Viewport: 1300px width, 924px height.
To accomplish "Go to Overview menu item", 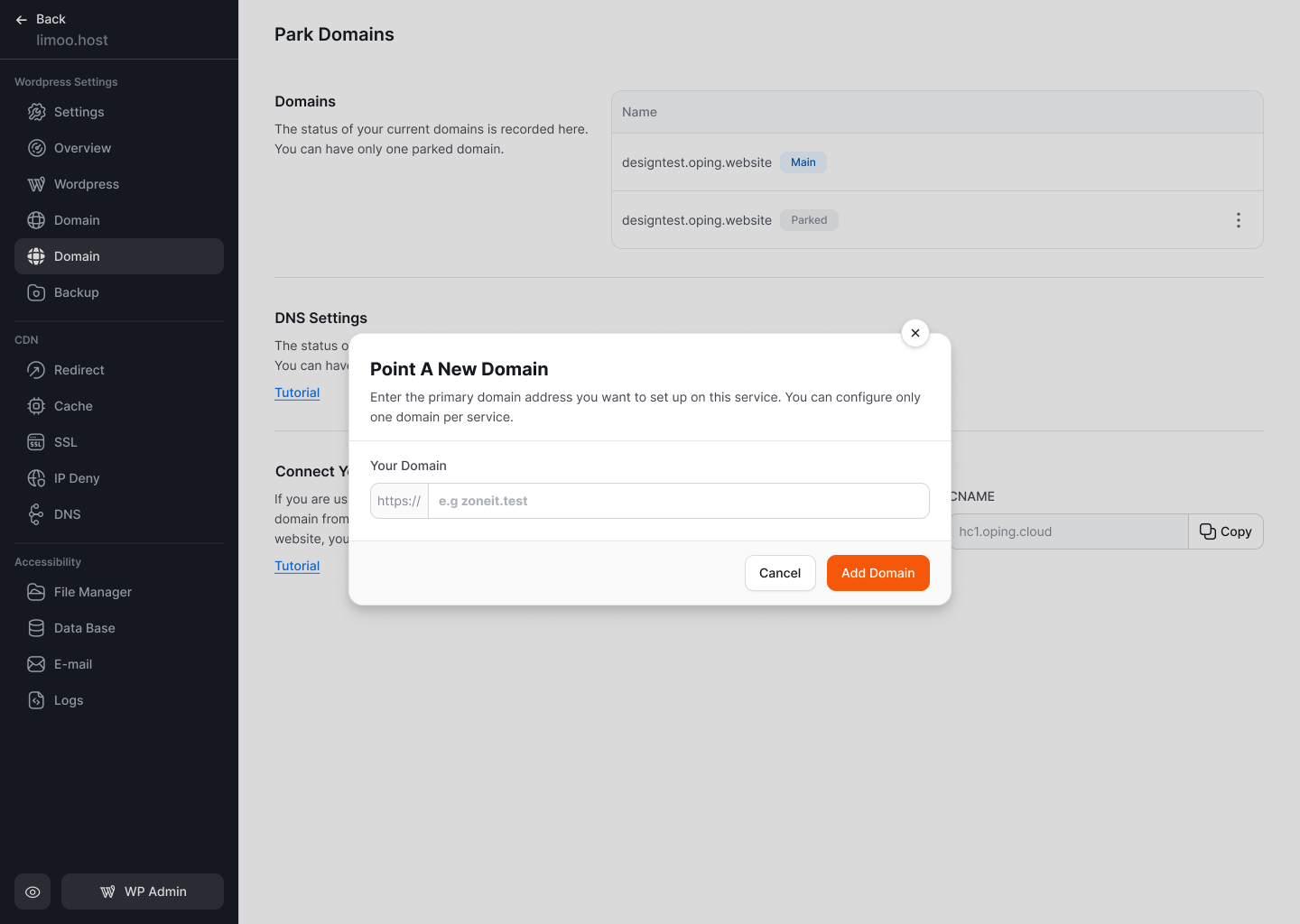I will click(119, 148).
